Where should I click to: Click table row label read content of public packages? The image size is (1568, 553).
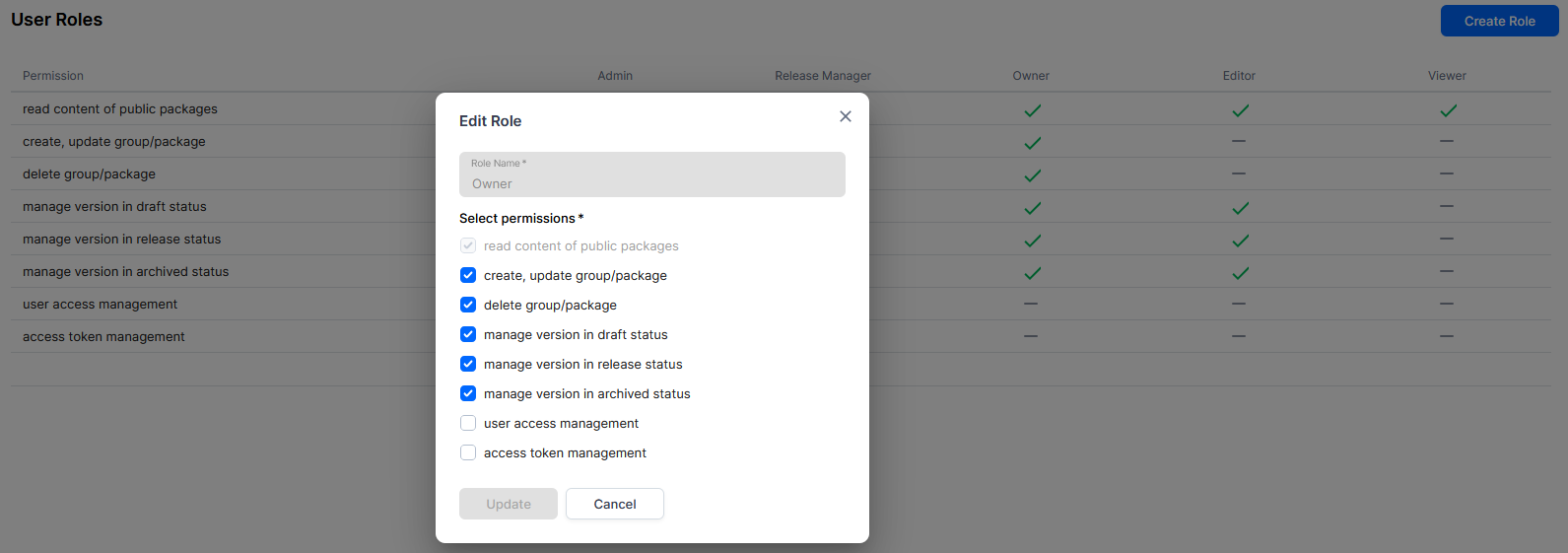click(120, 109)
